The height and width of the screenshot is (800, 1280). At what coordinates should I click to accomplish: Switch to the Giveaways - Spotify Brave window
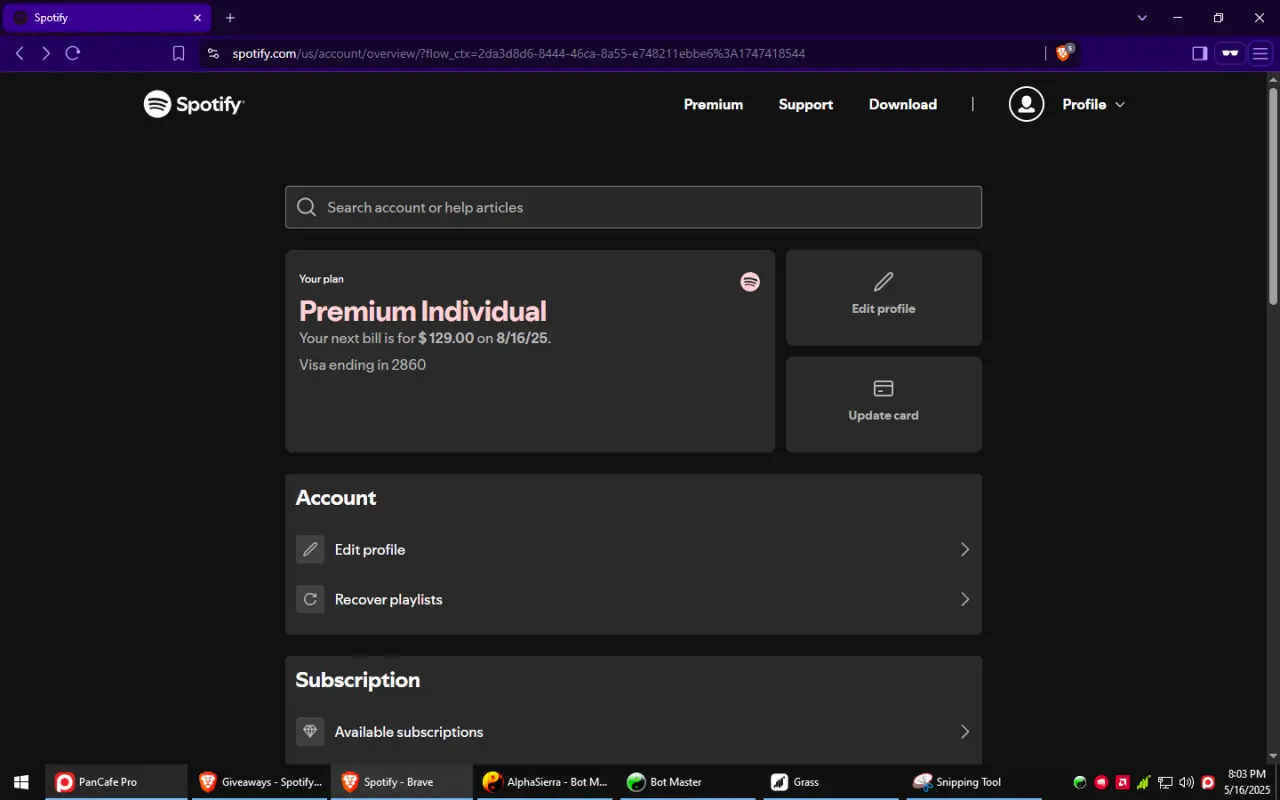point(260,782)
